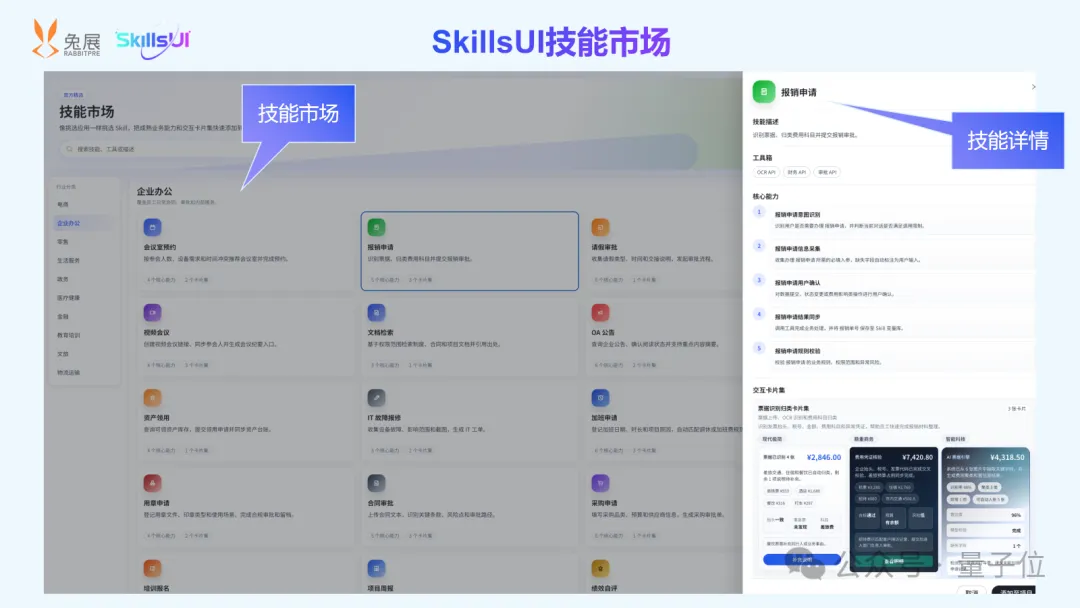Click the blue button in the 现代极简 card
Image resolution: width=1080 pixels, height=608 pixels.
pyautogui.click(x=802, y=559)
